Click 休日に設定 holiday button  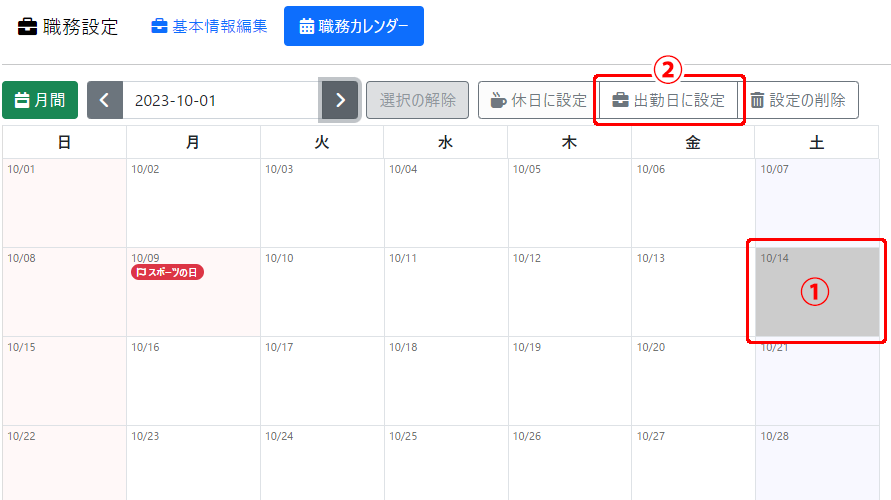[x=538, y=100]
